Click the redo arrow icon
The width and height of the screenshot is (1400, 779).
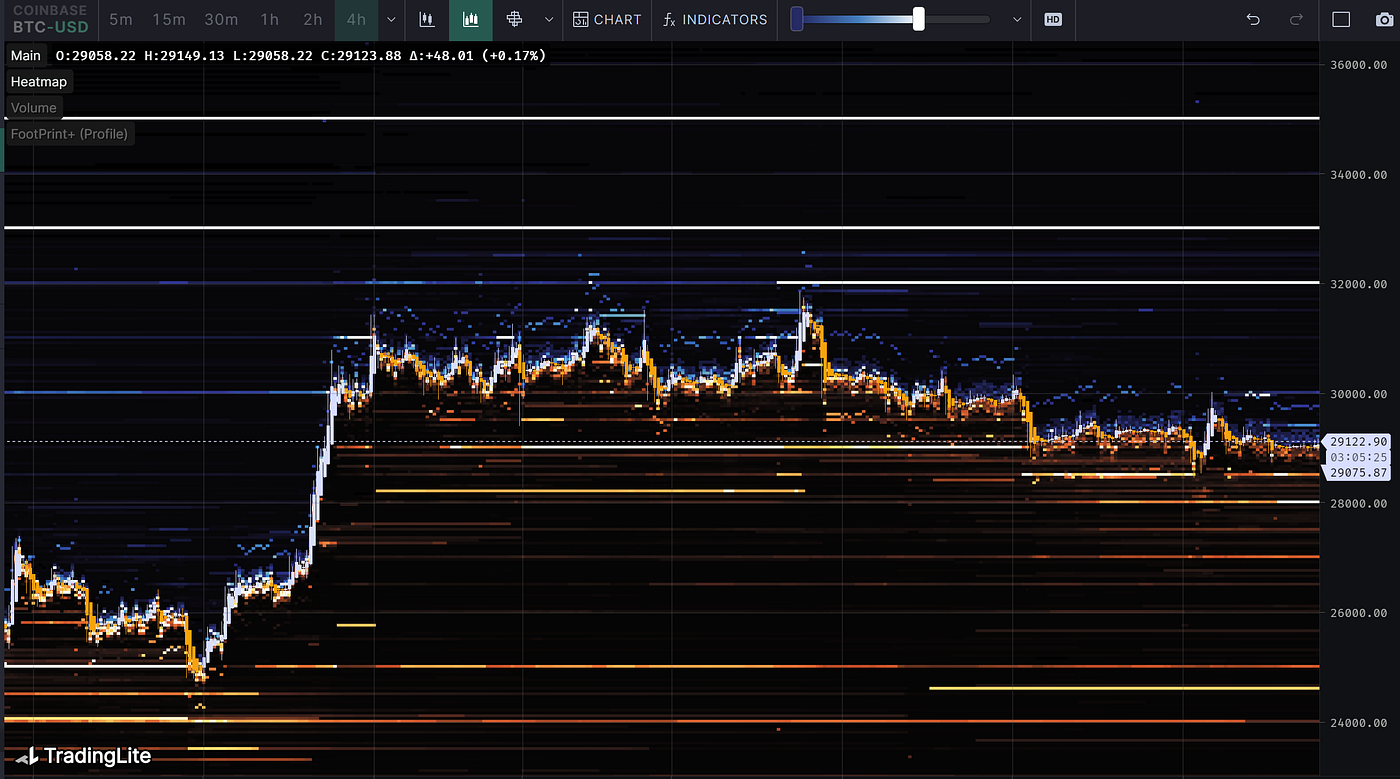1296,19
